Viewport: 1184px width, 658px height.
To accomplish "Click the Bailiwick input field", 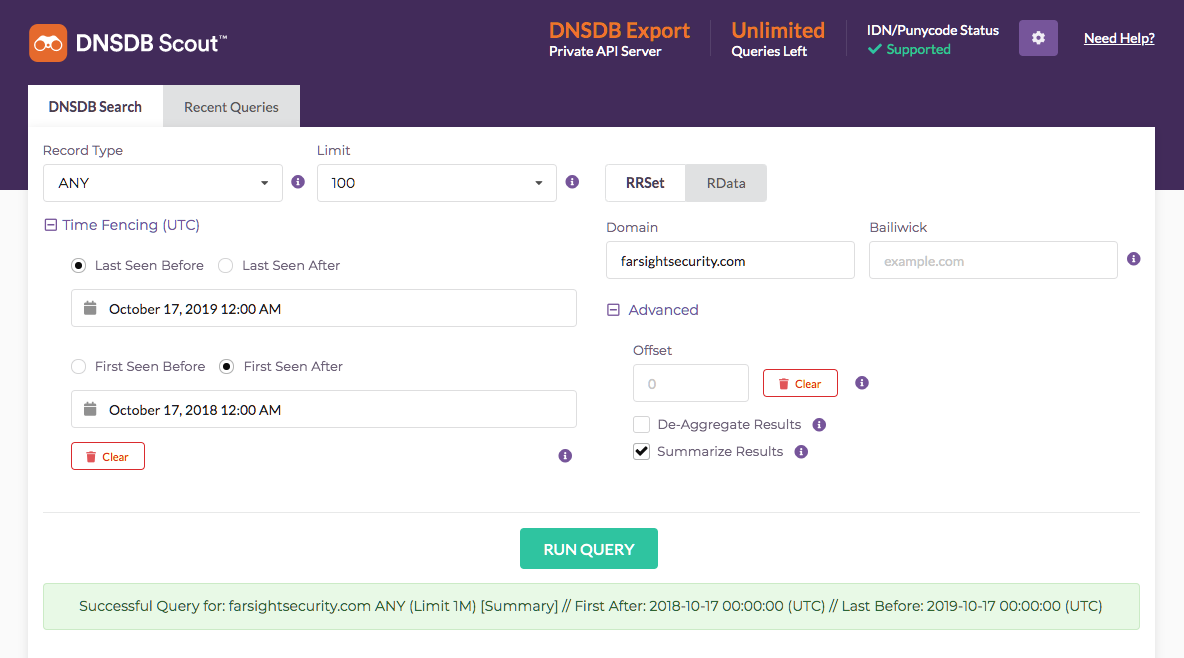I will tap(993, 261).
